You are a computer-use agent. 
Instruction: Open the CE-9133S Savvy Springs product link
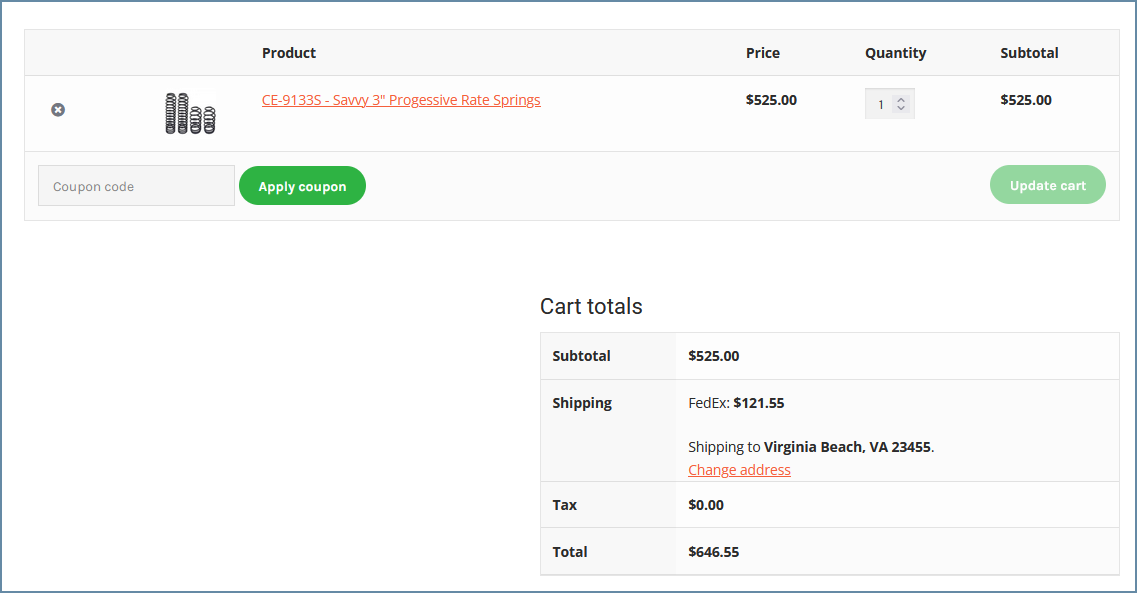click(401, 100)
